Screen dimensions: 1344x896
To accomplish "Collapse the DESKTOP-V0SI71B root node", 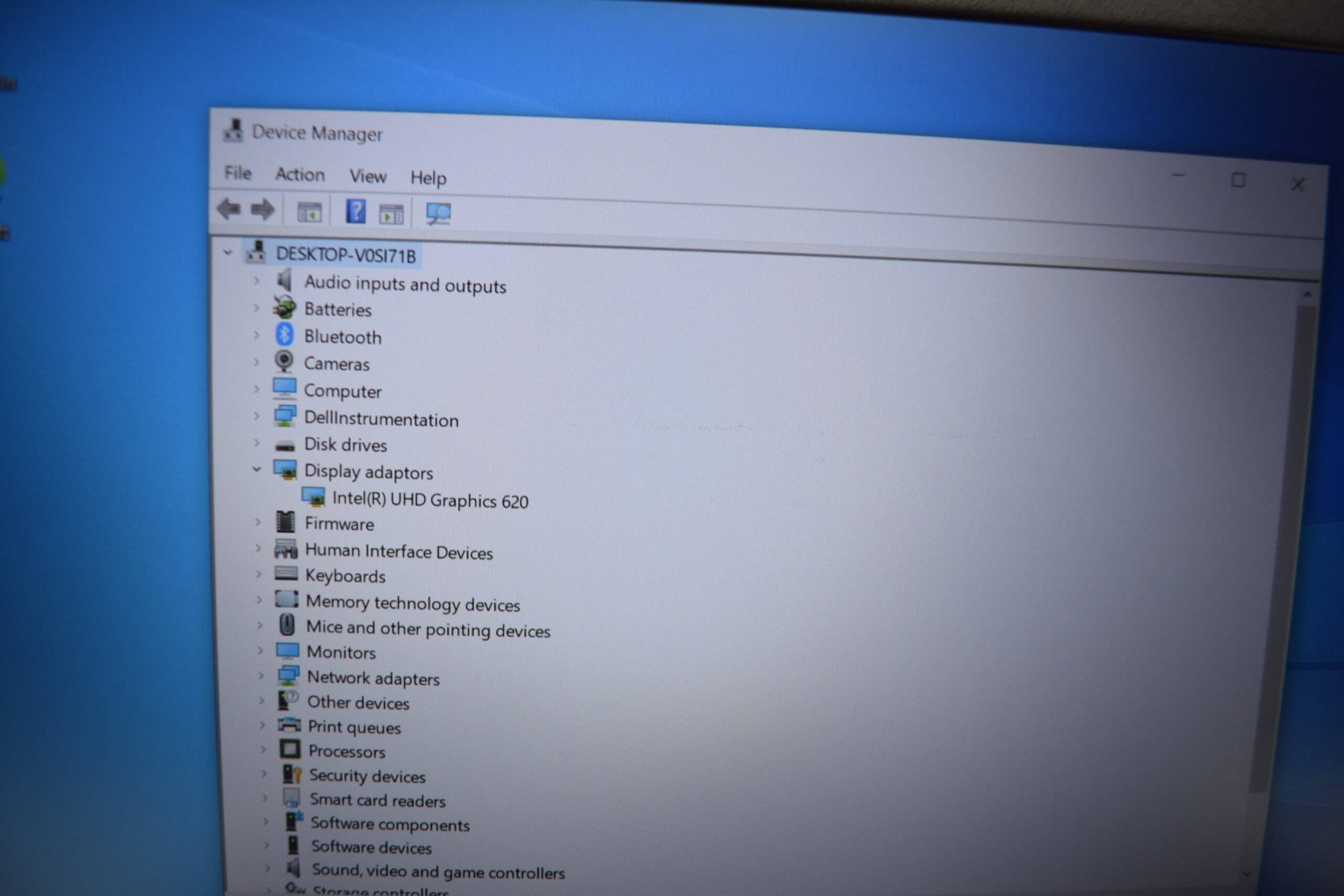I will (x=228, y=252).
